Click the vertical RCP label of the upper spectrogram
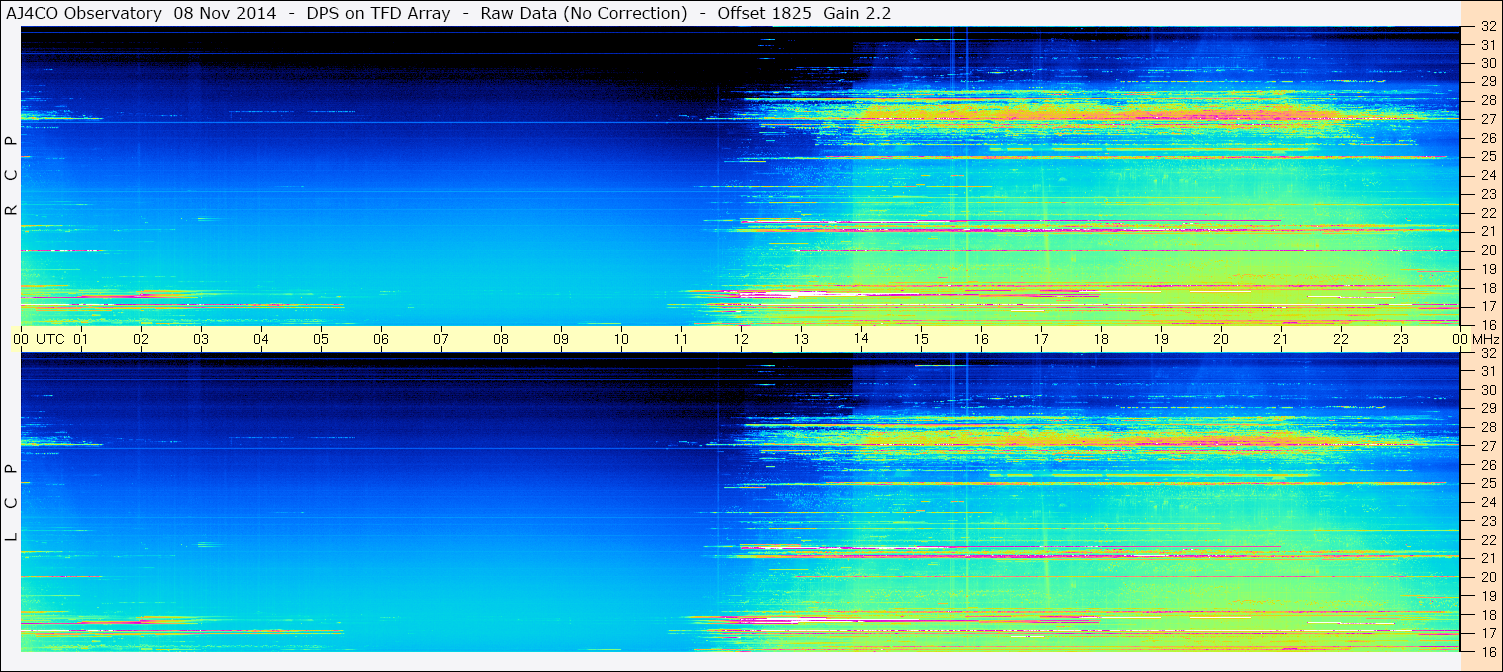The height and width of the screenshot is (672, 1503). 11,175
